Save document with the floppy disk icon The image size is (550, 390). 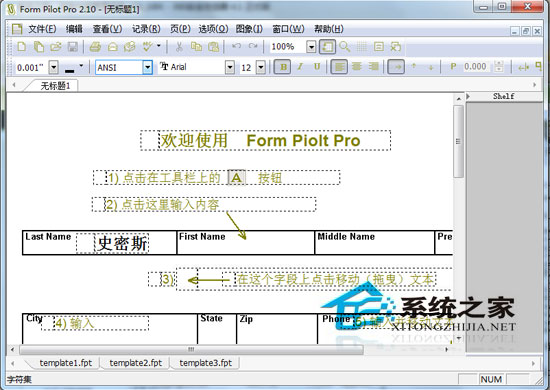pos(73,47)
